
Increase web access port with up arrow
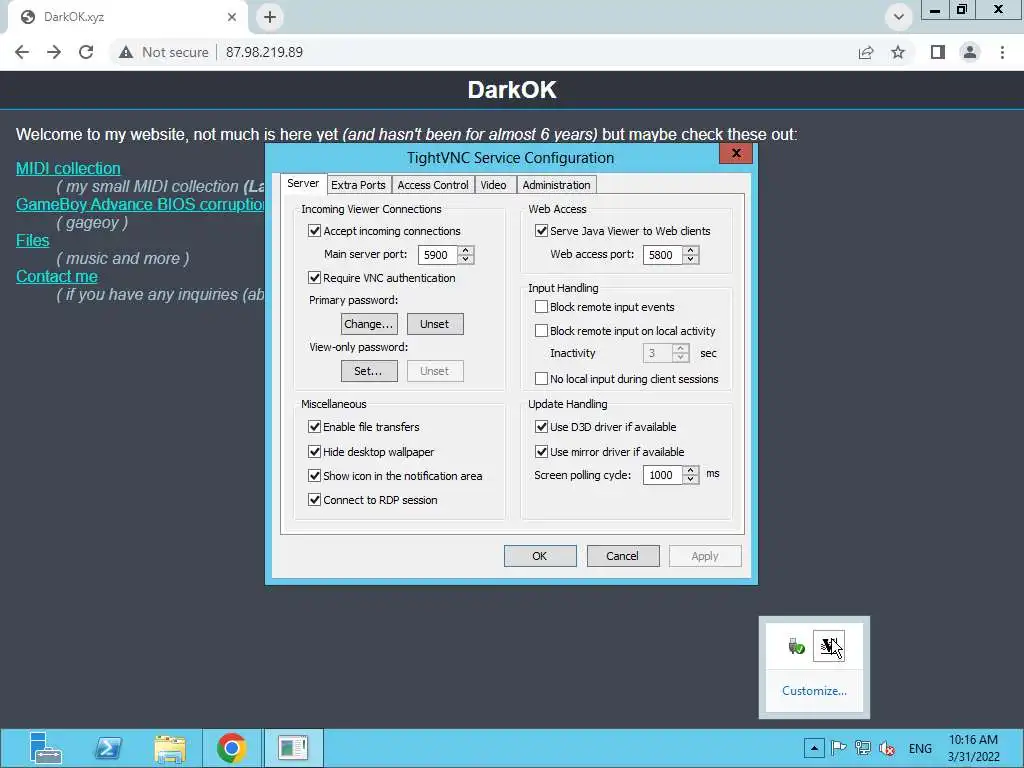[691, 250]
